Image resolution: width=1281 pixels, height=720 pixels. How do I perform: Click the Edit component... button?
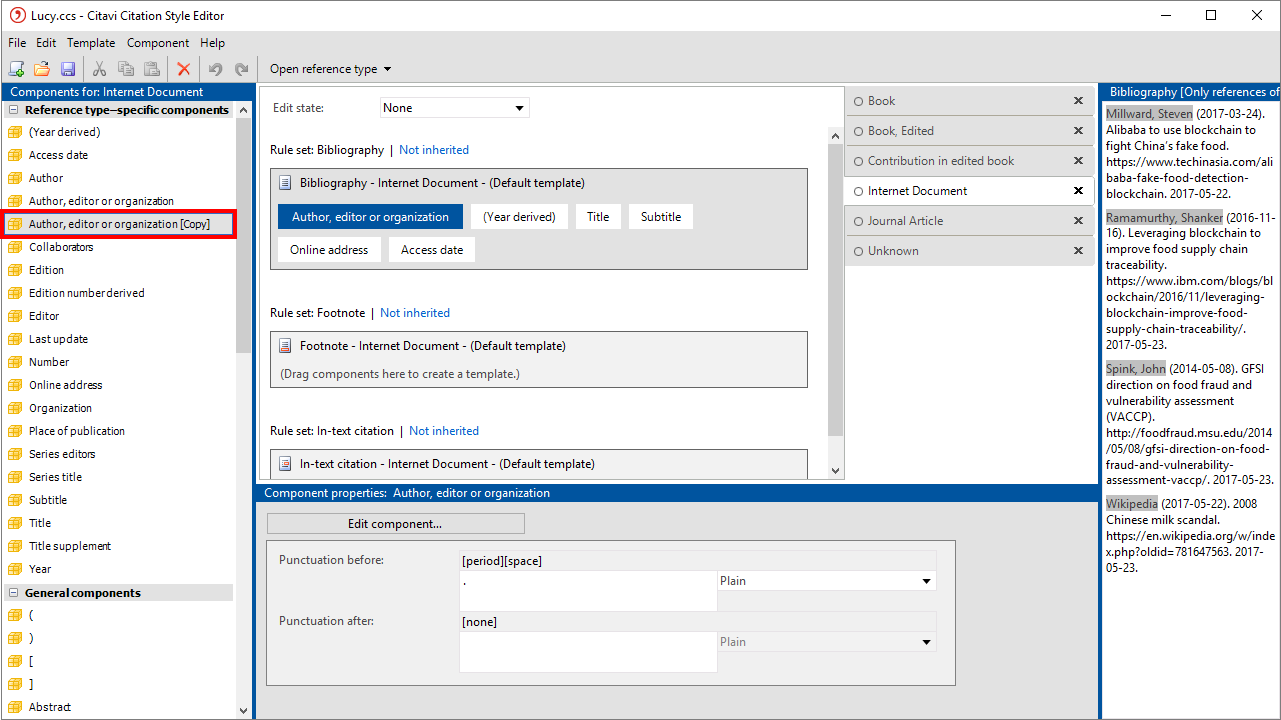pyautogui.click(x=395, y=524)
